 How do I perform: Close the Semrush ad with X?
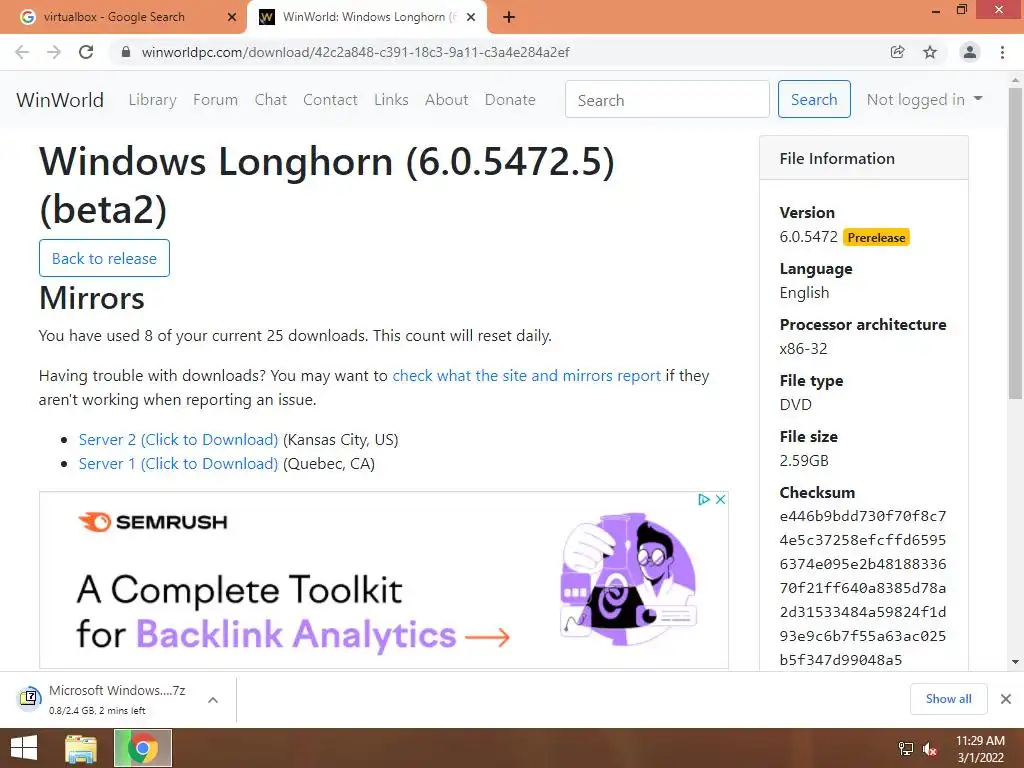pyautogui.click(x=720, y=500)
